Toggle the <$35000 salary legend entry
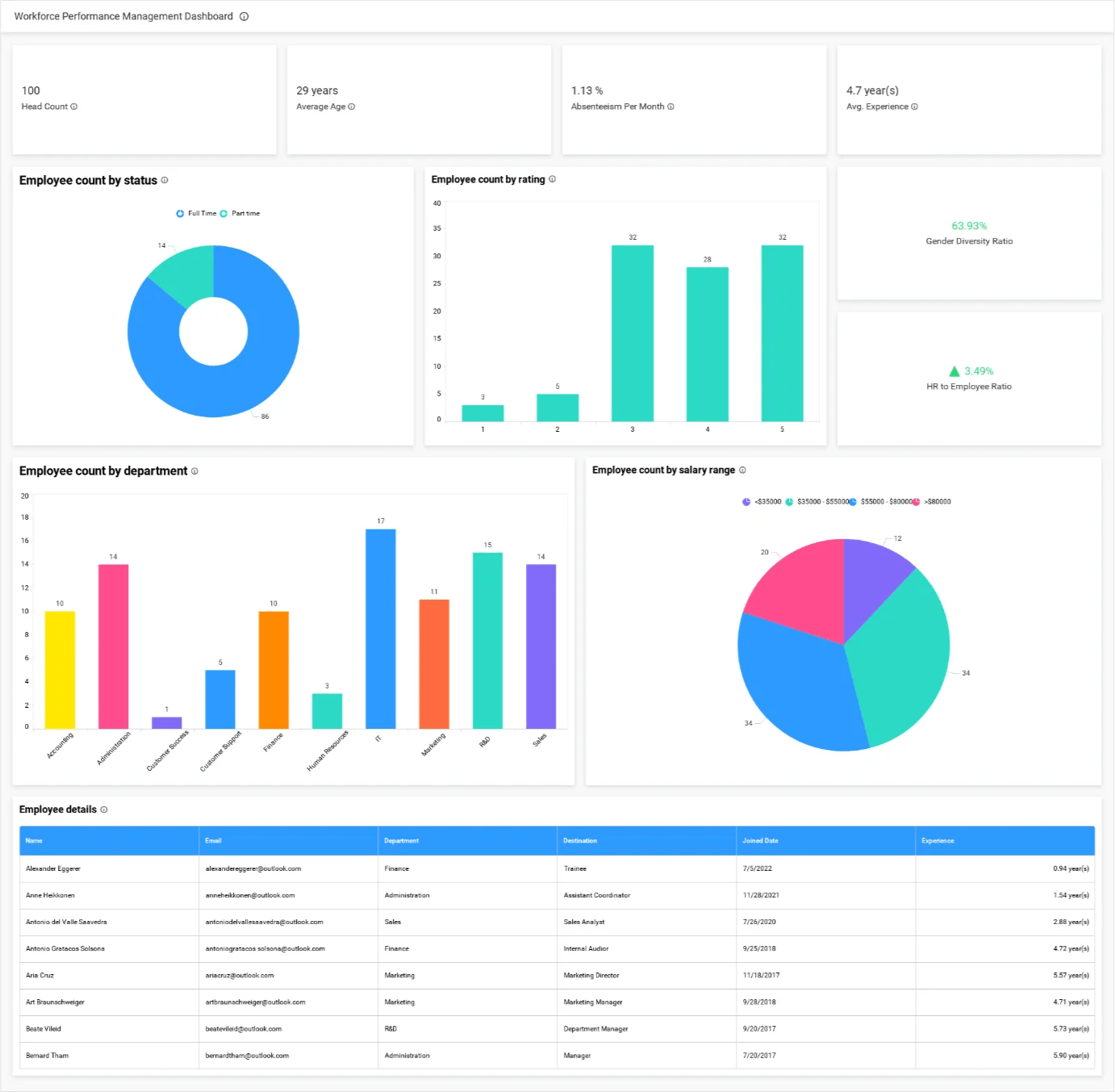 point(762,502)
